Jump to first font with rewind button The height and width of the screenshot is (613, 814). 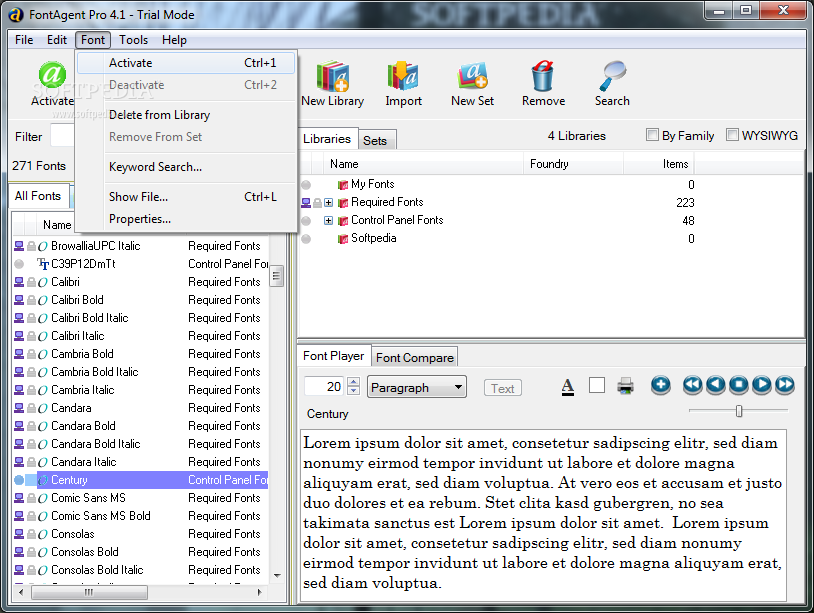click(x=693, y=385)
